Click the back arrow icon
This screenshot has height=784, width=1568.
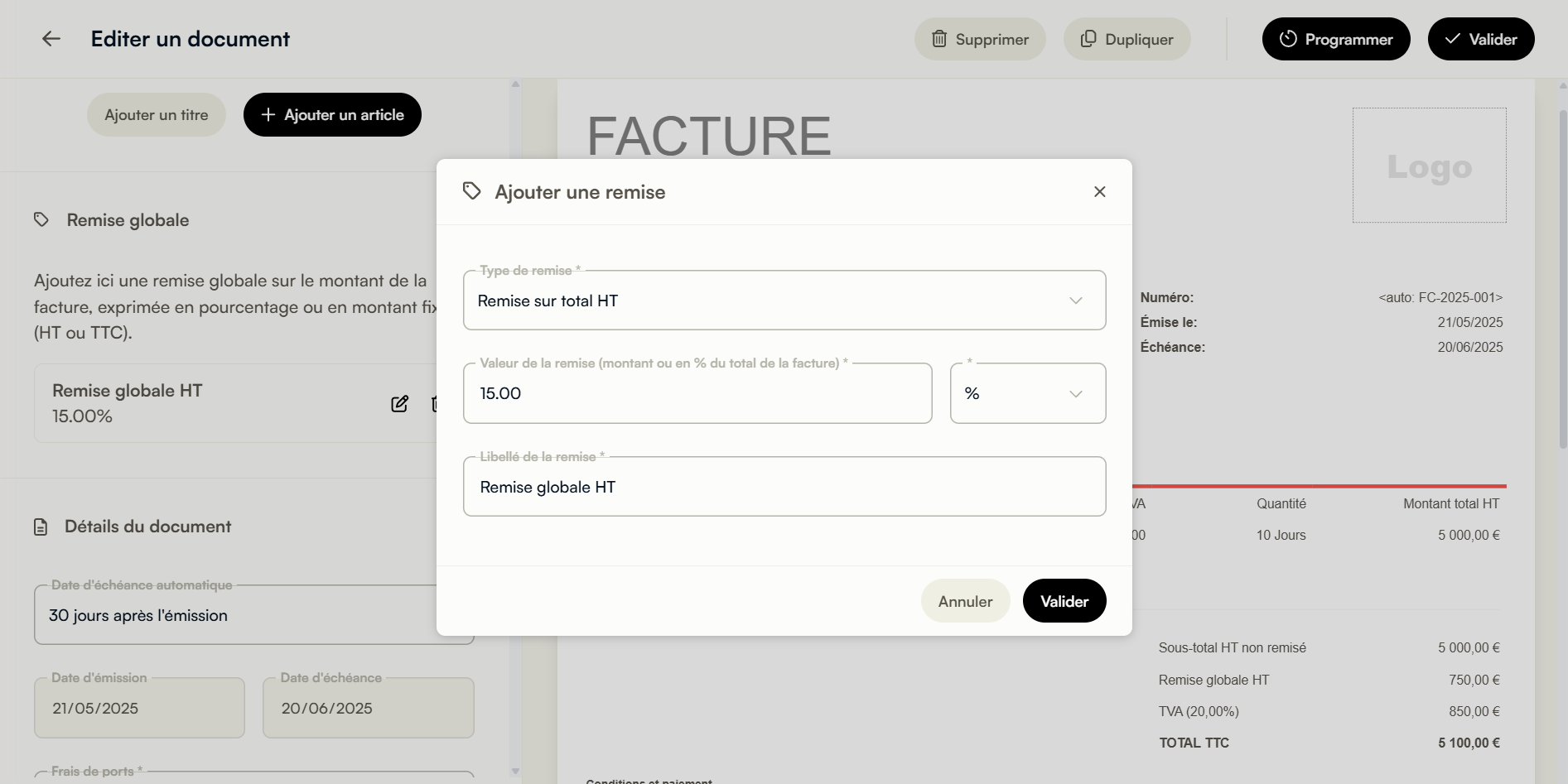tap(51, 39)
